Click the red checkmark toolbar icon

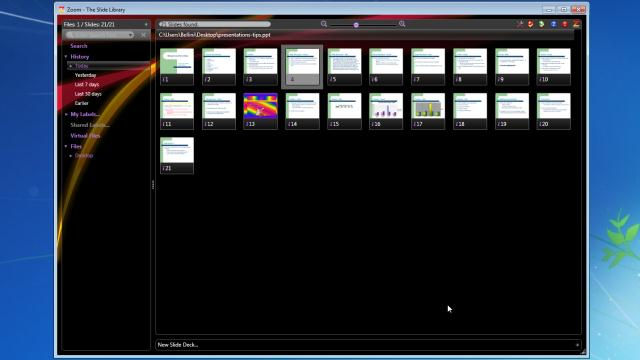tap(531, 24)
